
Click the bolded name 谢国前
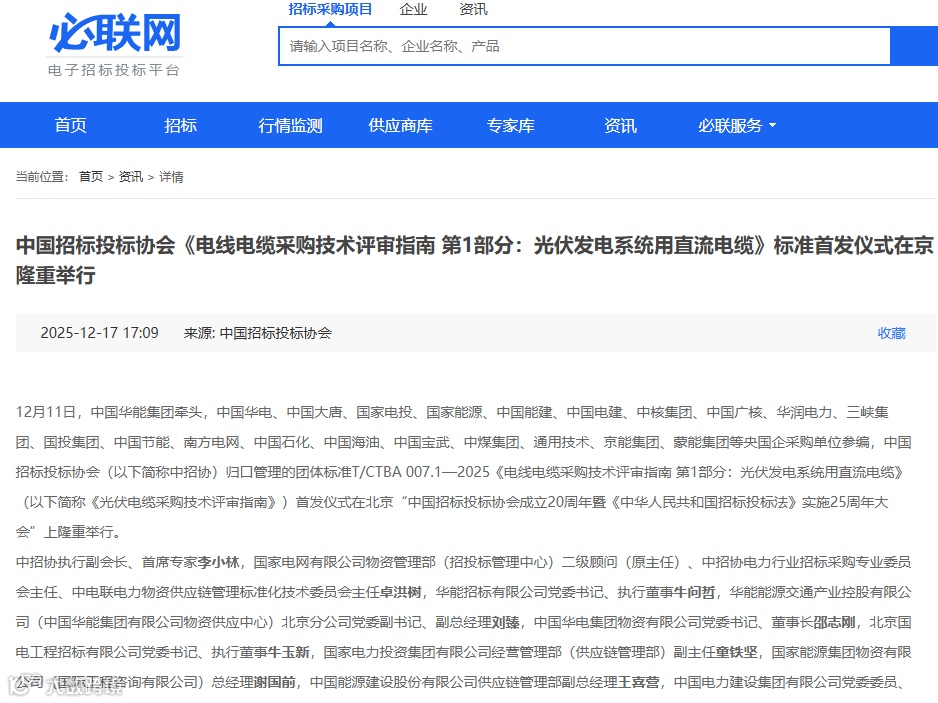pyautogui.click(x=275, y=681)
